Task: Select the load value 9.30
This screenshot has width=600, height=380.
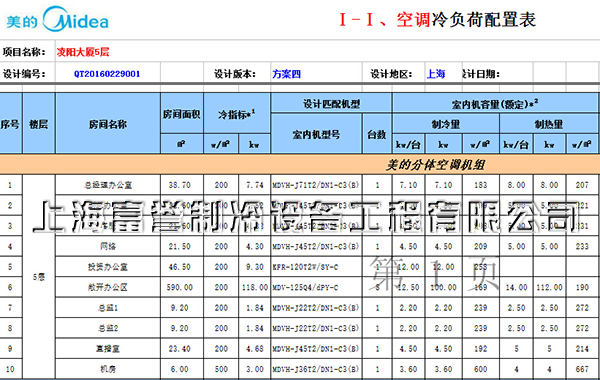Action: (255, 267)
